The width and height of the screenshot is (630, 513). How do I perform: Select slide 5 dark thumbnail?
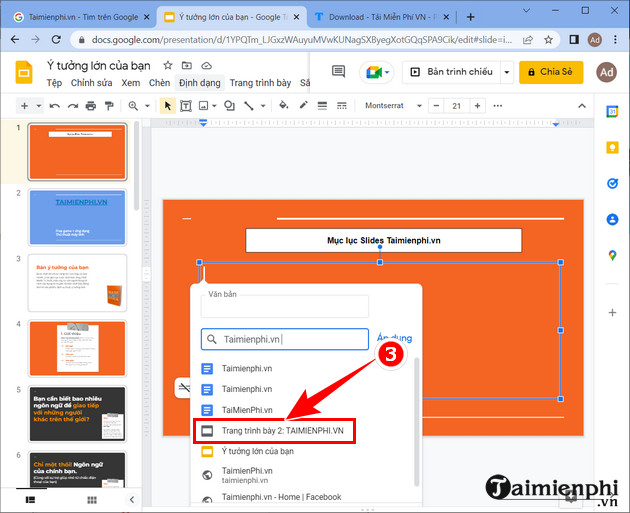(x=78, y=414)
